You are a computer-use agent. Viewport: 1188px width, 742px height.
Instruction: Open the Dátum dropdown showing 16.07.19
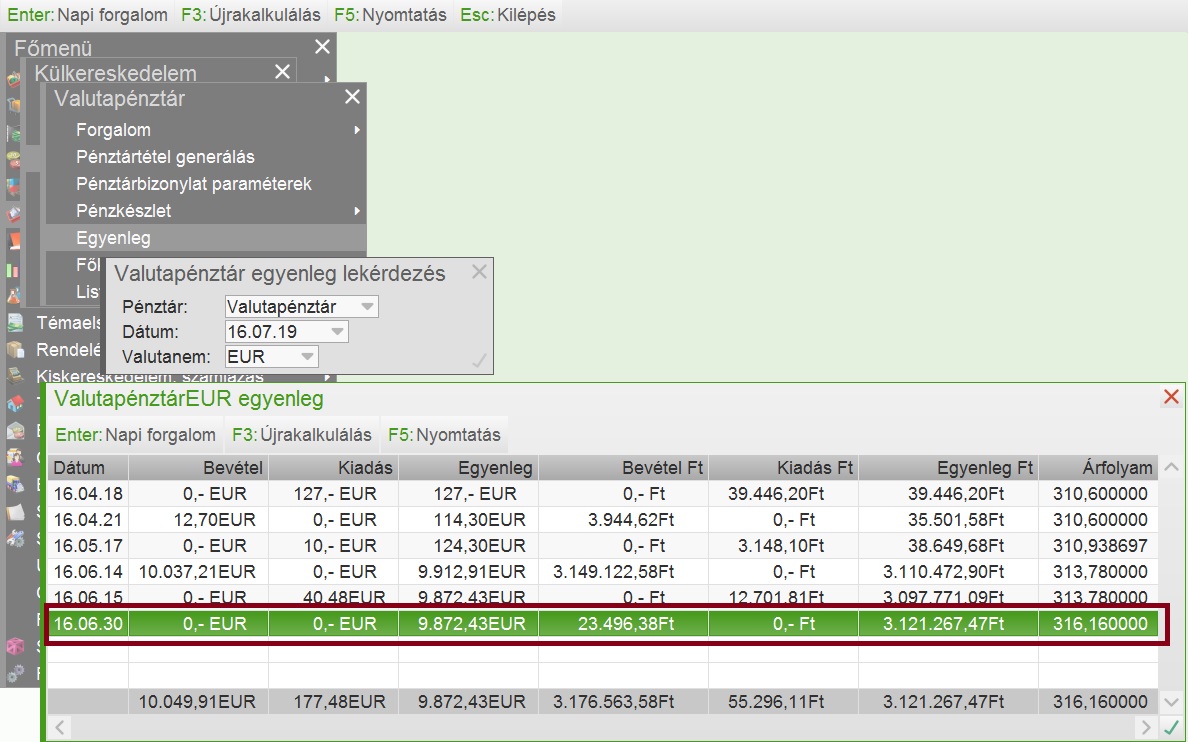click(337, 332)
